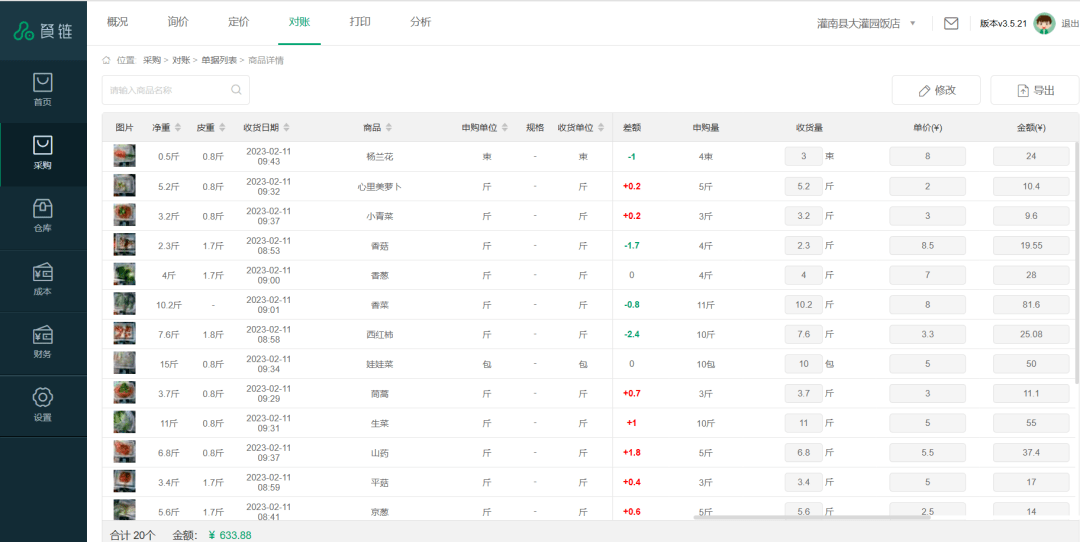Image resolution: width=1080 pixels, height=542 pixels.
Task: Click the mail envelope icon in header
Action: click(x=951, y=23)
